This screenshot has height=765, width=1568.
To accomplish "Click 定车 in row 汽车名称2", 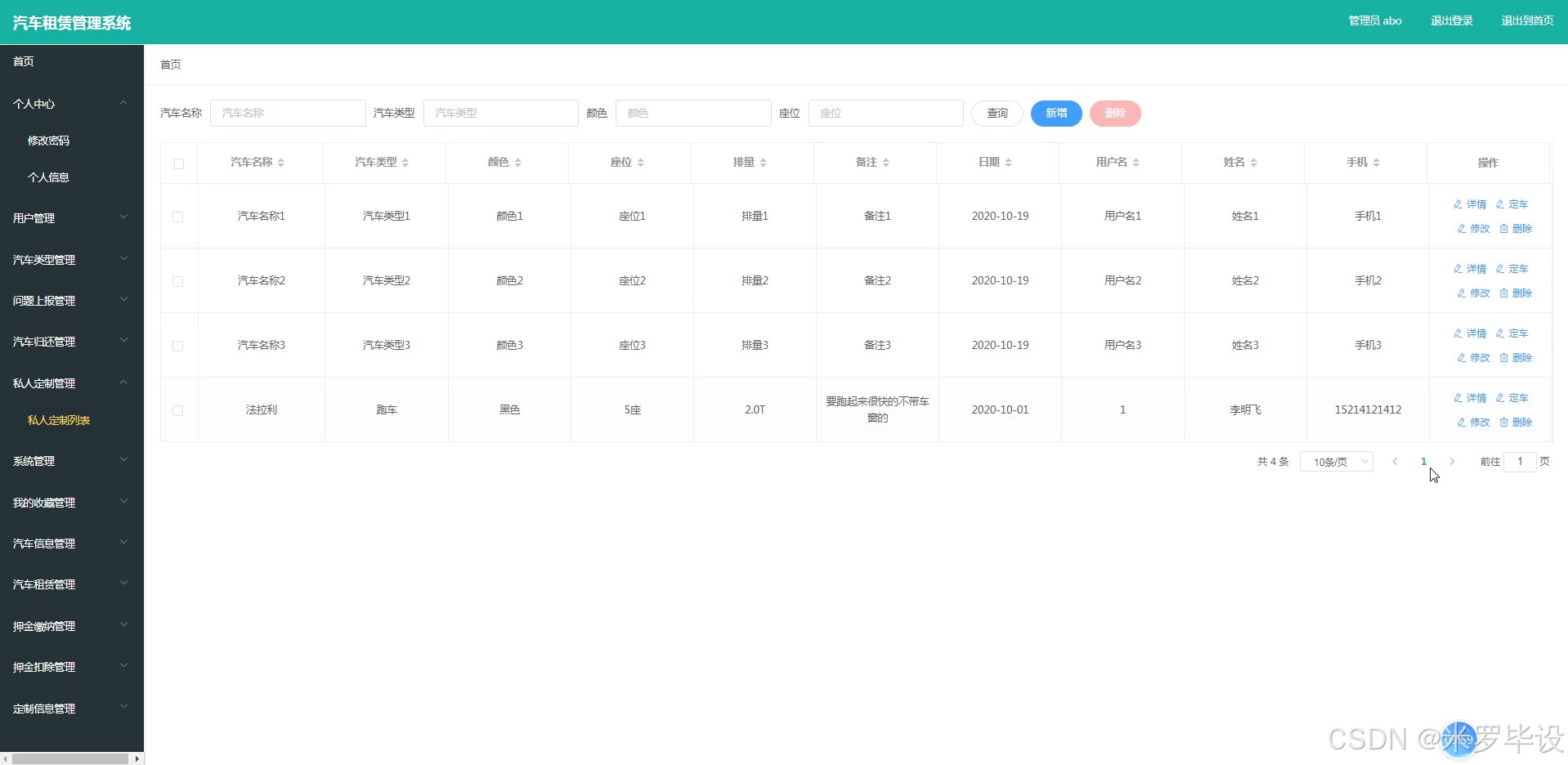I will 1512,269.
